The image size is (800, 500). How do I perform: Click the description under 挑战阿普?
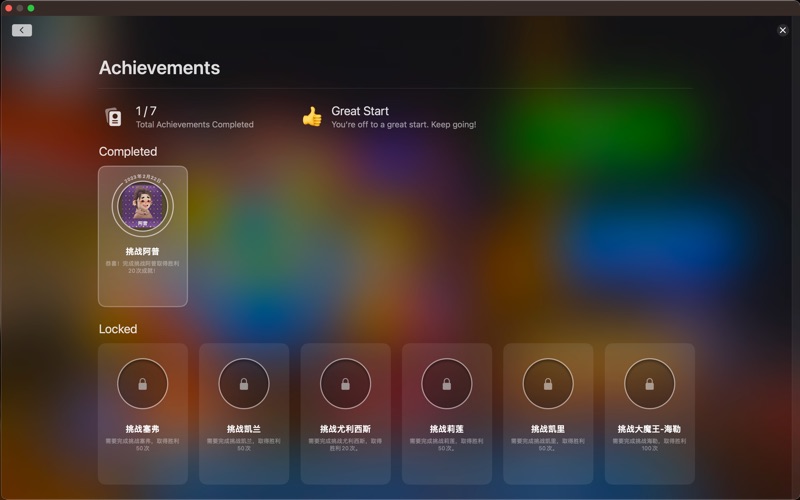coord(142,267)
